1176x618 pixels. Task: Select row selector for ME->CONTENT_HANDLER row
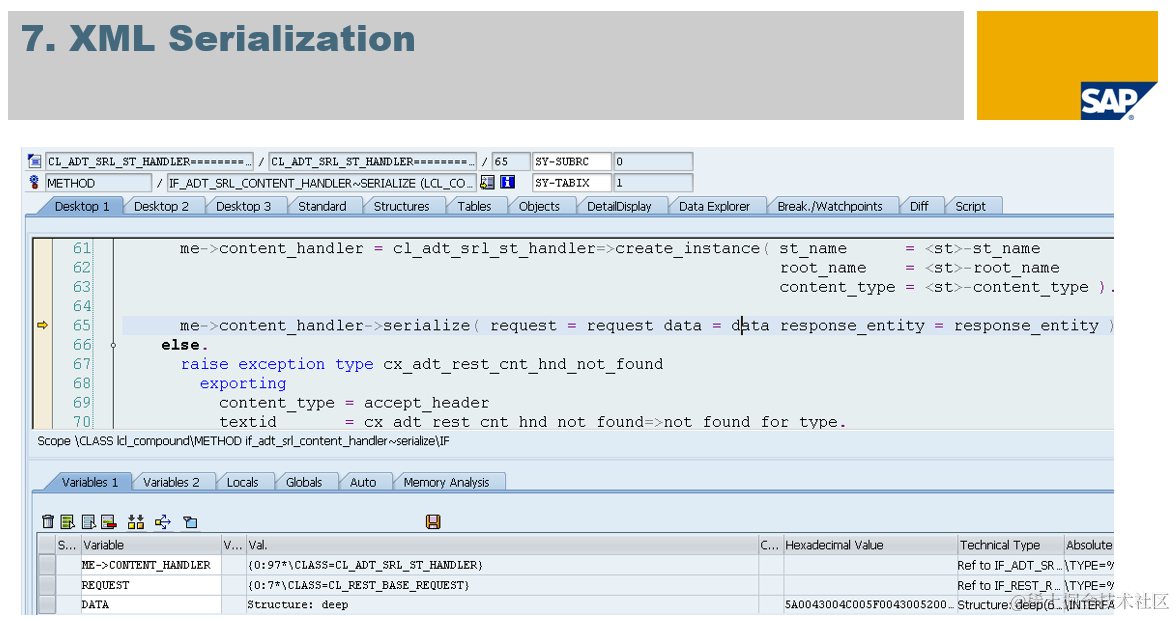pos(47,566)
